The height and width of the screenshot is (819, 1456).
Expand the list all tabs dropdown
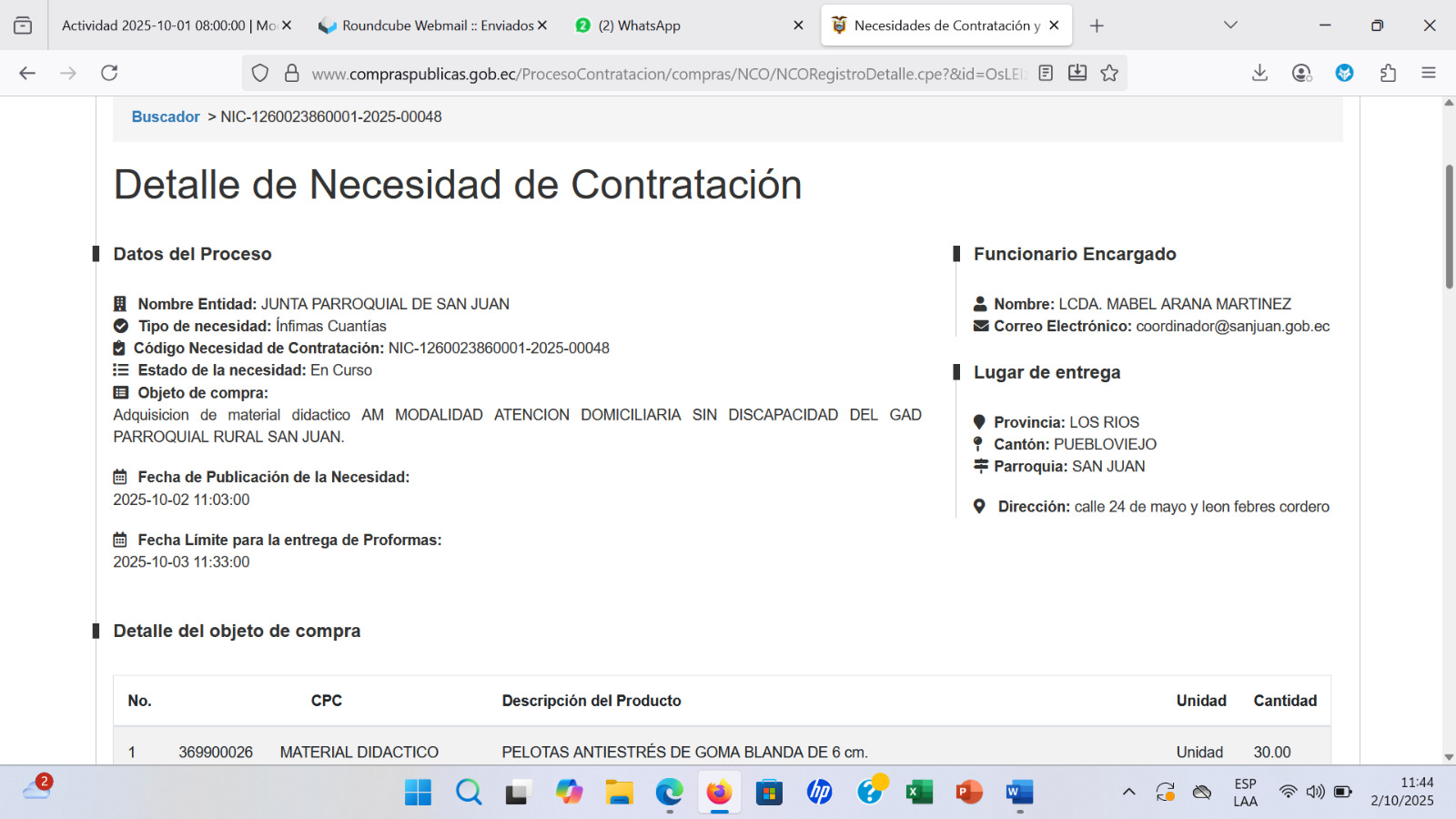click(1230, 25)
